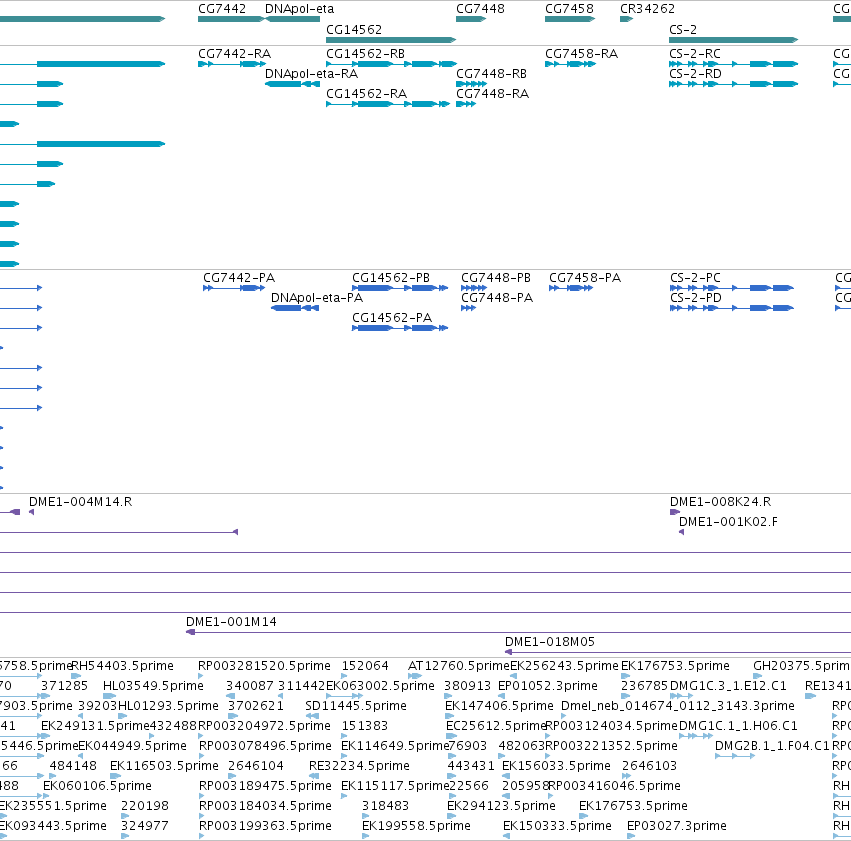This screenshot has height=841, width=851.
Task: Click EST EK147406.5prime
Action: pyautogui.click(x=499, y=706)
